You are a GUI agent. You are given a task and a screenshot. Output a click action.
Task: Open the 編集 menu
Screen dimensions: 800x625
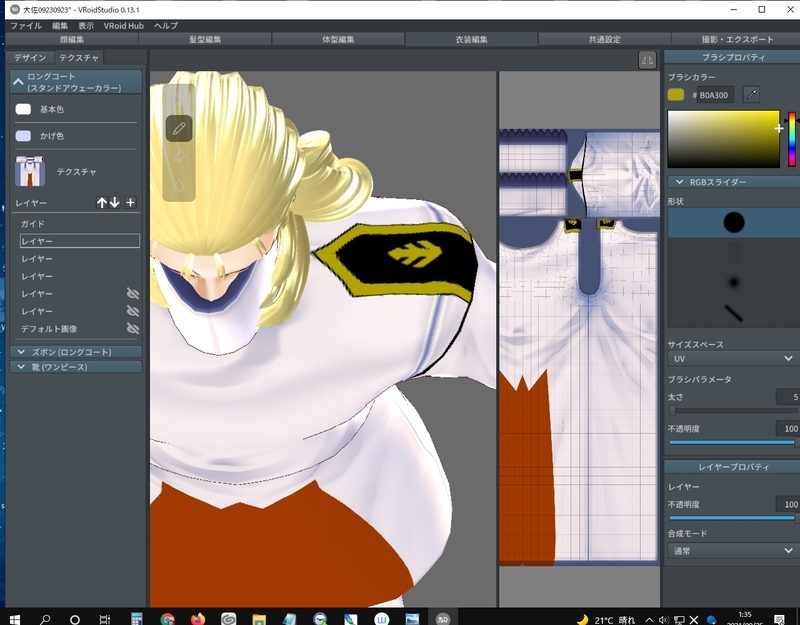[x=60, y=26]
